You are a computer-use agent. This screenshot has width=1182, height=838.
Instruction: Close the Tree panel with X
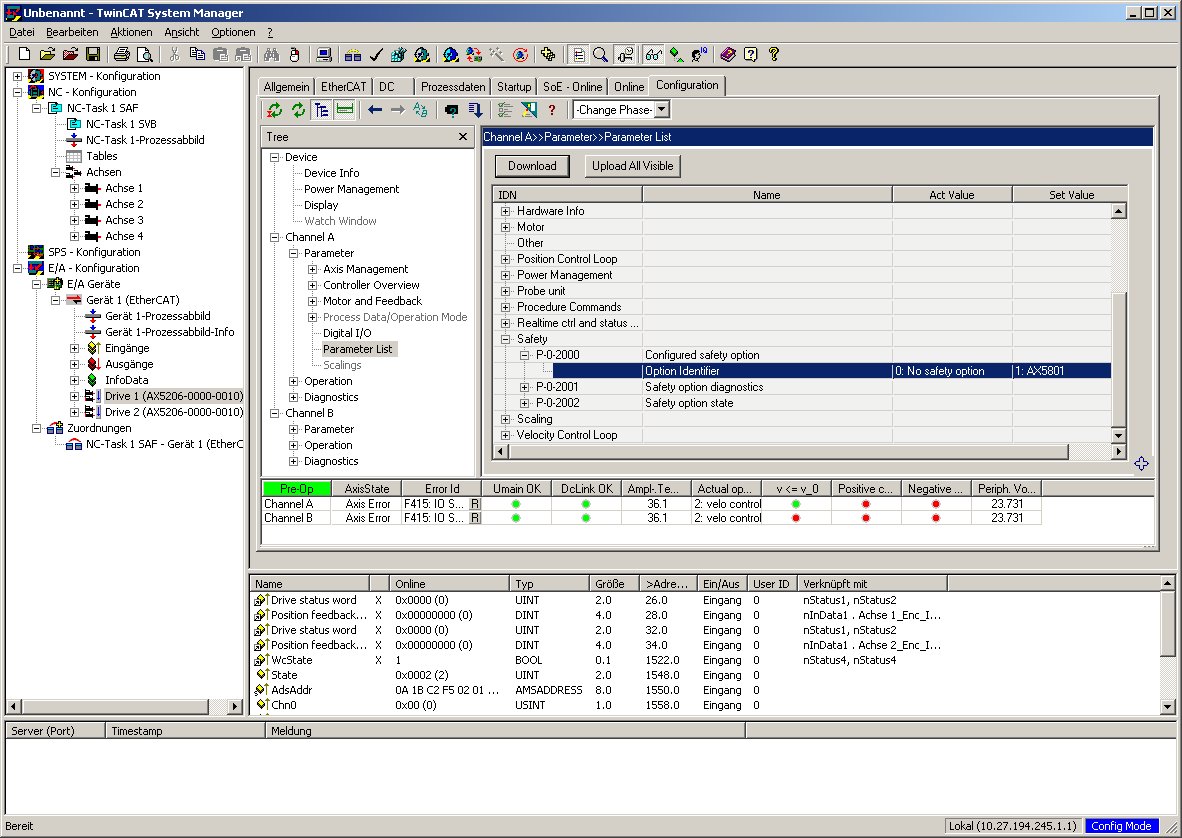click(x=463, y=136)
